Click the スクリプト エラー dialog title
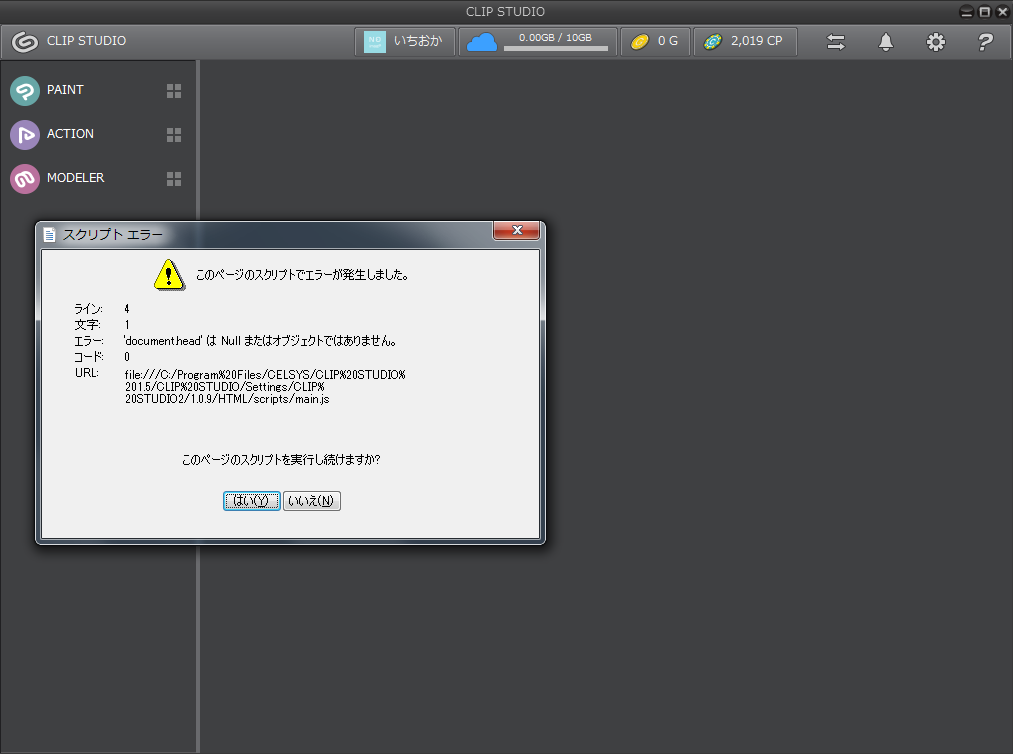Image resolution: width=1013 pixels, height=754 pixels. (x=112, y=235)
